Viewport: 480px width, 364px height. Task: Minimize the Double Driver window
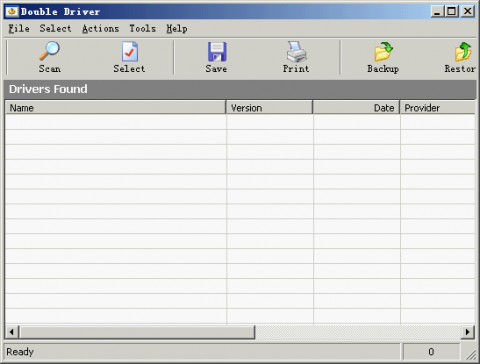(437, 12)
